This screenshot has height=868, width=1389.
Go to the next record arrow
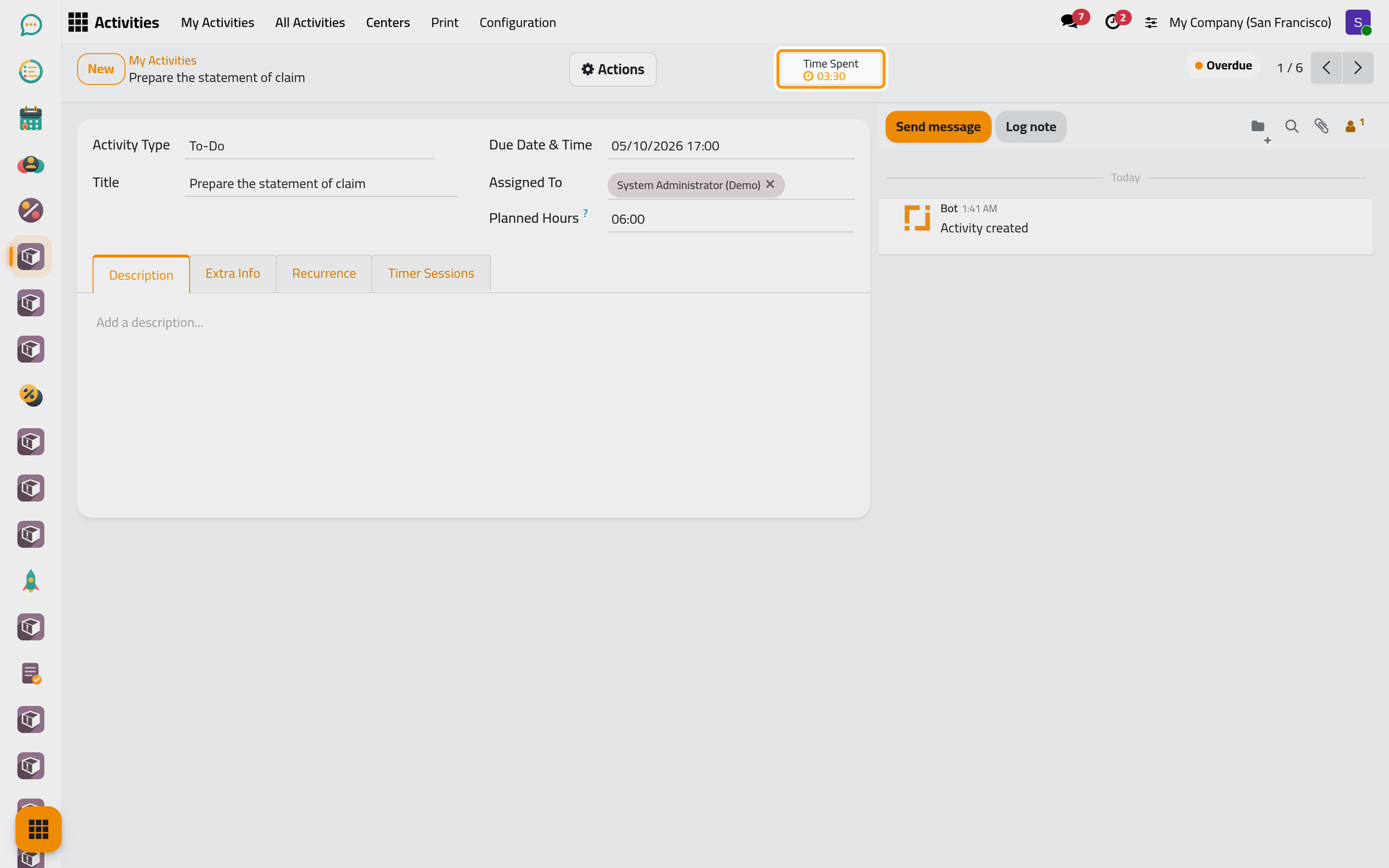point(1358,68)
